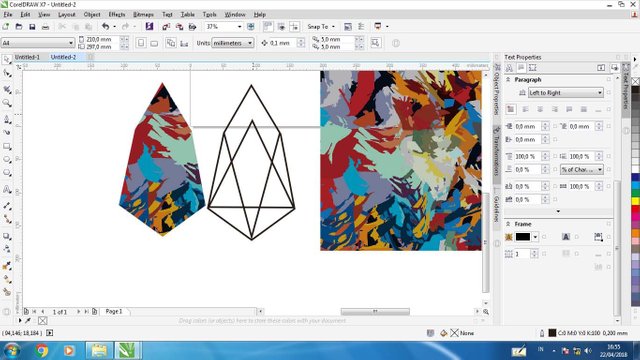Viewport: 640px width, 360px height.
Task: Apply left paragraph alignment
Action: [526, 109]
